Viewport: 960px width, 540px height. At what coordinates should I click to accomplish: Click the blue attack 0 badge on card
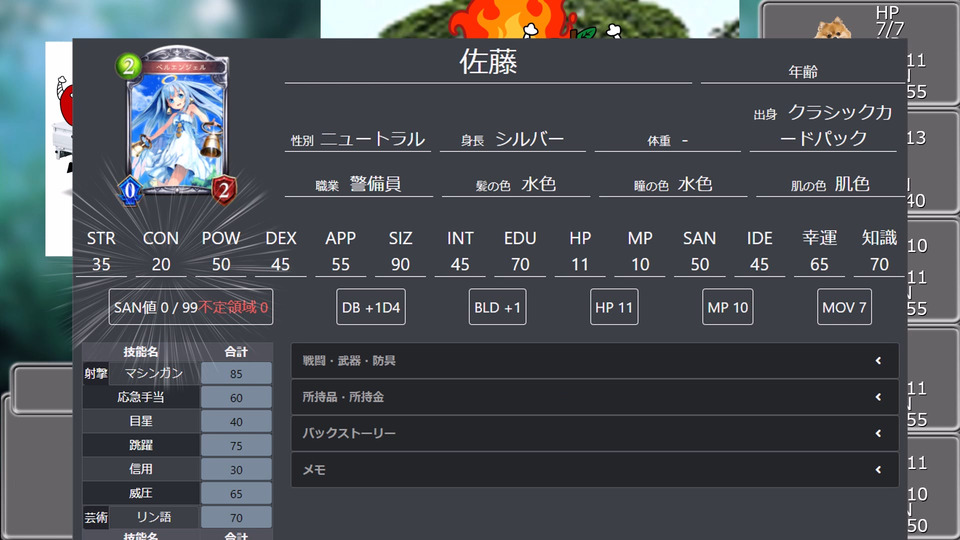tap(130, 190)
